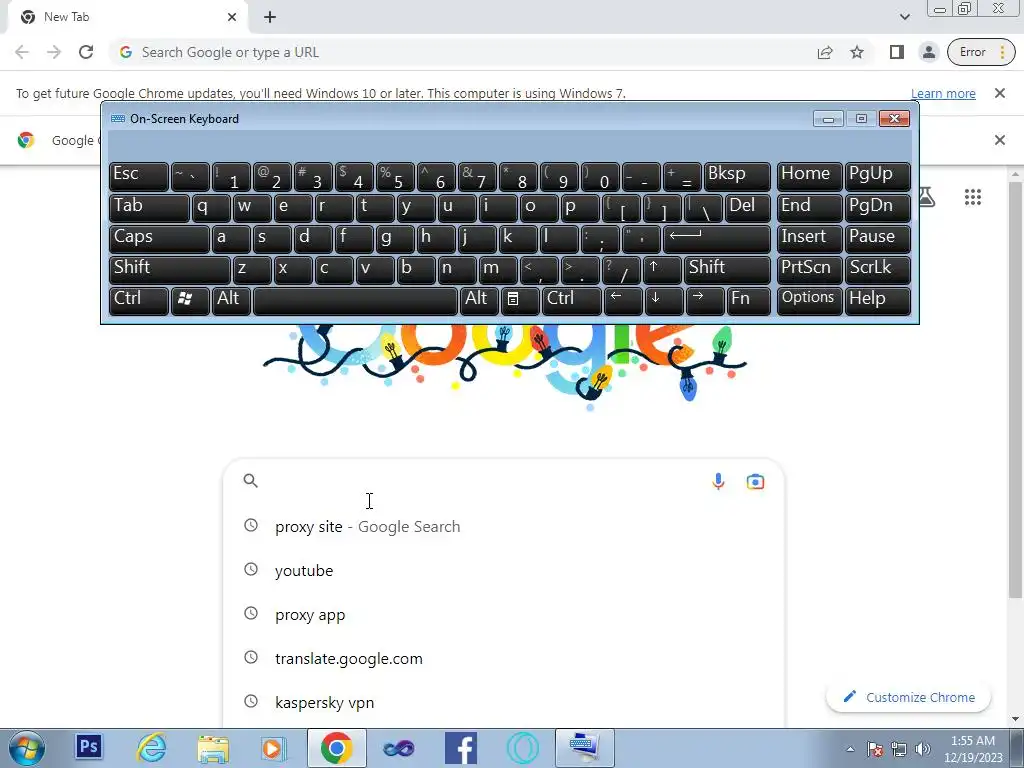Open Internet Explorer from the taskbar
Screen dimensions: 1024x768
151,748
